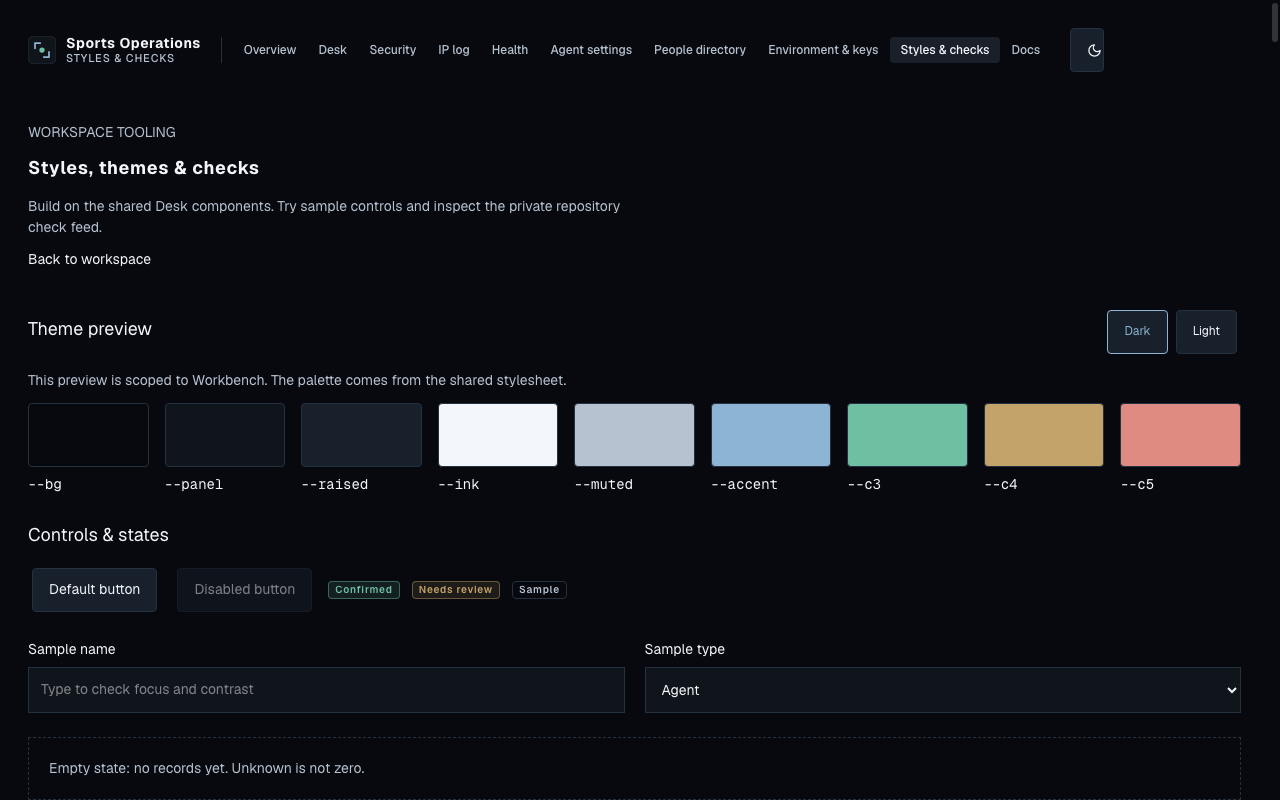Viewport: 1280px width, 800px height.
Task: Click the 'Controls & states' heading
Action: click(98, 535)
